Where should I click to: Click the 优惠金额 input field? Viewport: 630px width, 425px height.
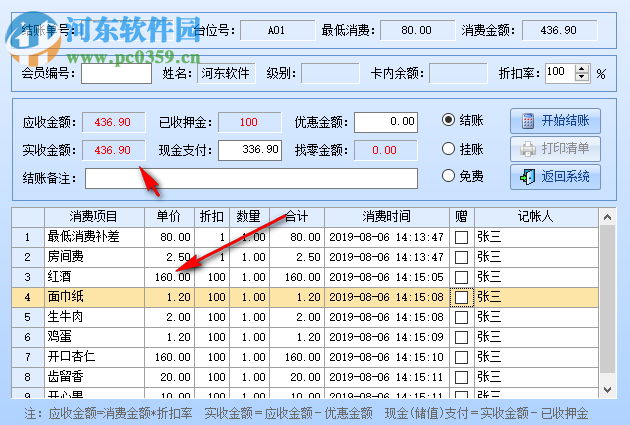pos(386,122)
